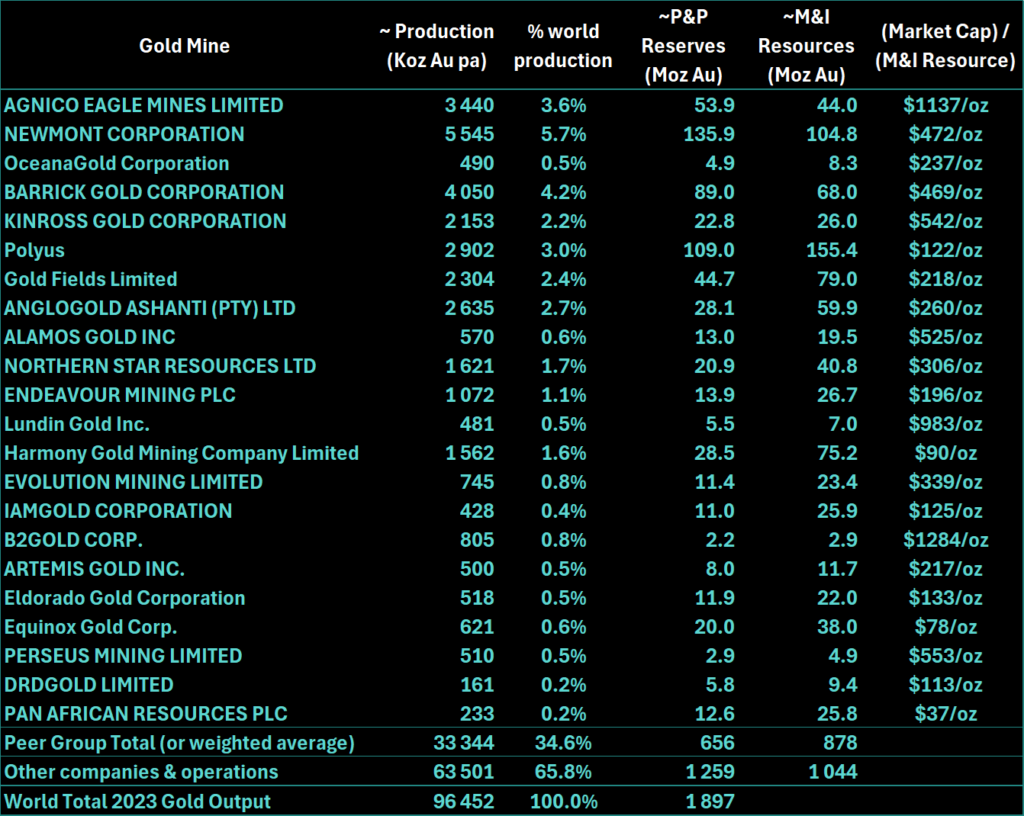
Task: Click PERSEUS MINING LIMITED name
Action: [x=123, y=655]
